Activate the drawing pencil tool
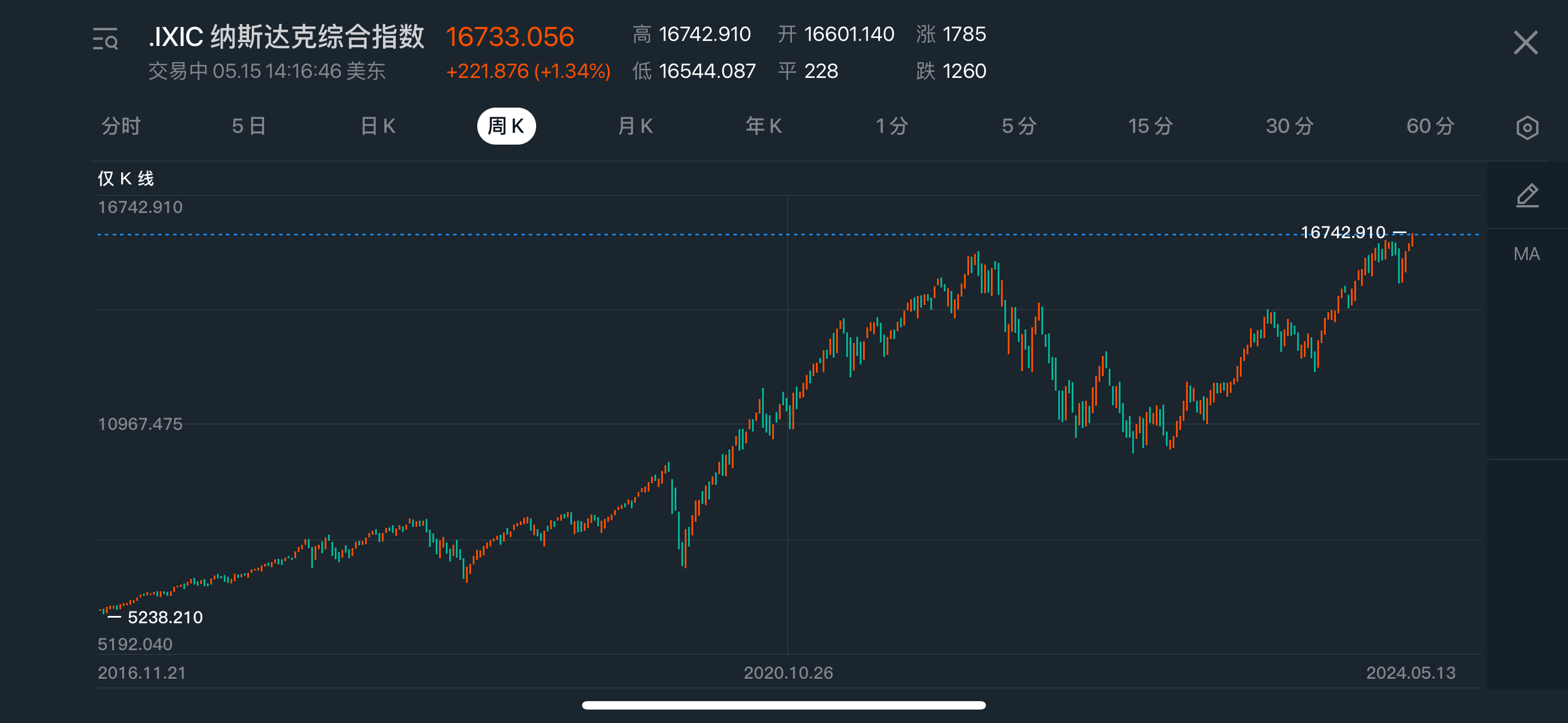 click(x=1527, y=196)
